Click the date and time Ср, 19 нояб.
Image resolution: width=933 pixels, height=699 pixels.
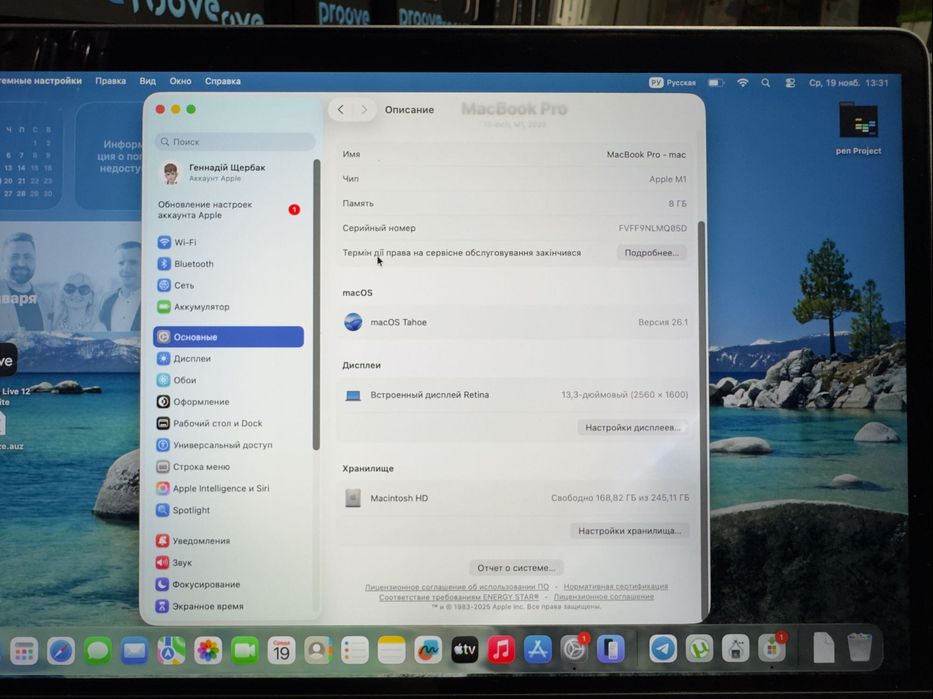[848, 83]
